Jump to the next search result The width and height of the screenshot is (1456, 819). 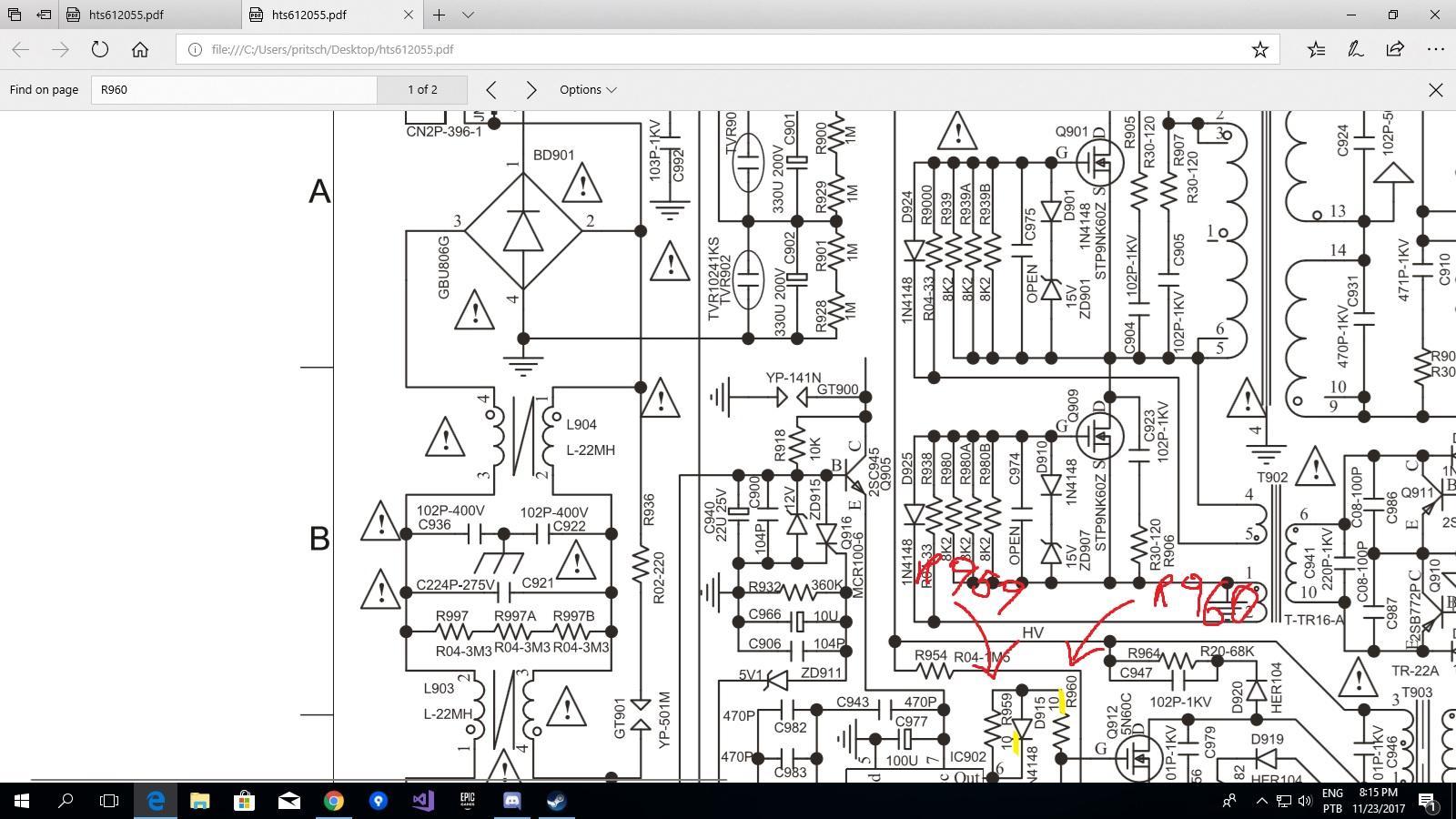(531, 89)
